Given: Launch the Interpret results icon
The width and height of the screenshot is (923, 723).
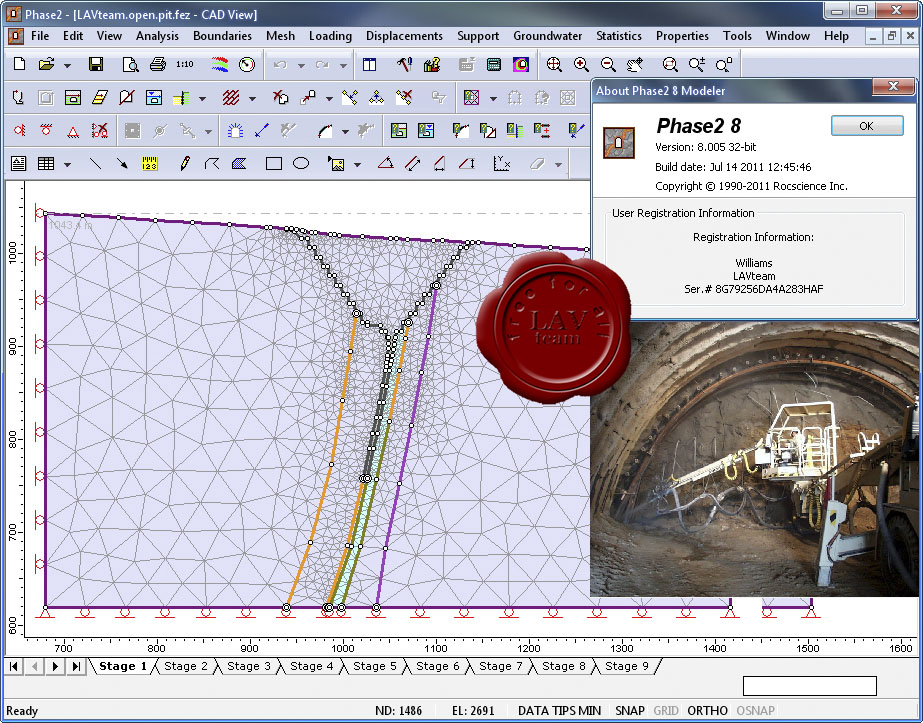Looking at the screenshot, I should [x=521, y=64].
